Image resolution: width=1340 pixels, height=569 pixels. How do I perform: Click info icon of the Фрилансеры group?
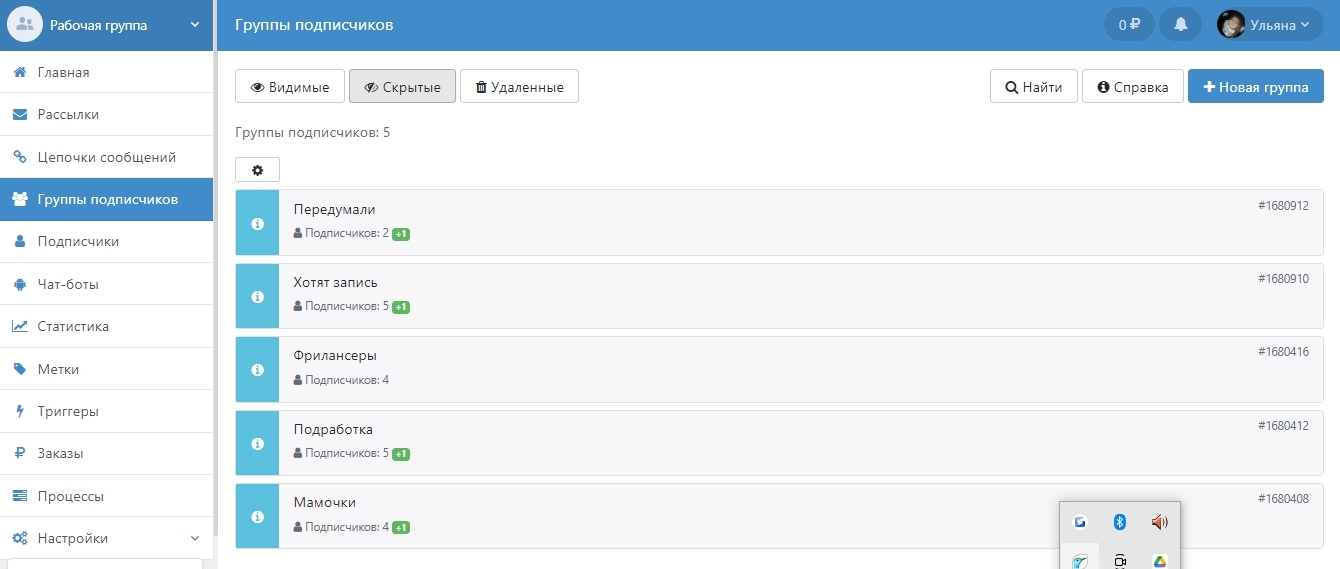click(x=257, y=370)
